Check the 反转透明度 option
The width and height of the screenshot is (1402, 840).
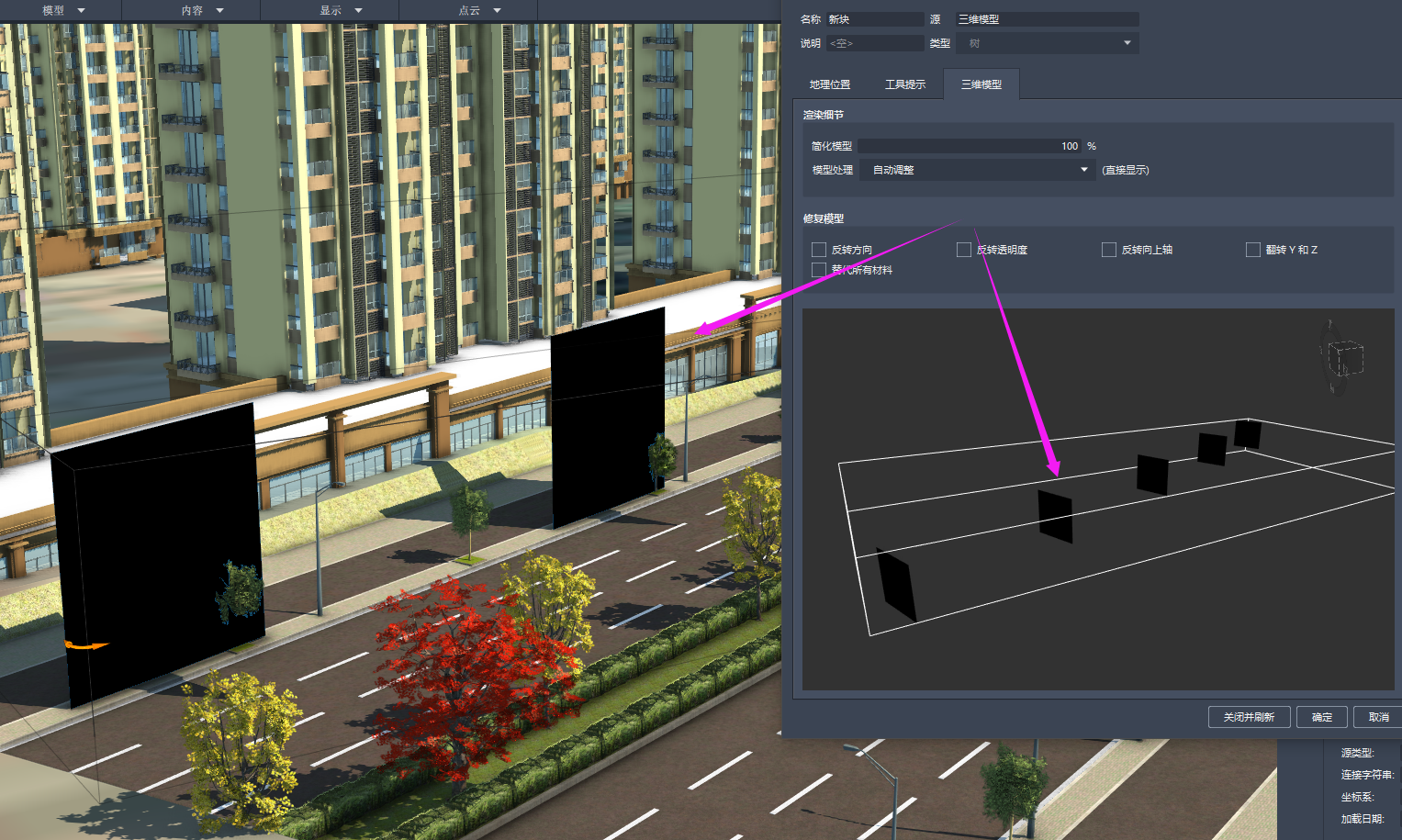[963, 249]
